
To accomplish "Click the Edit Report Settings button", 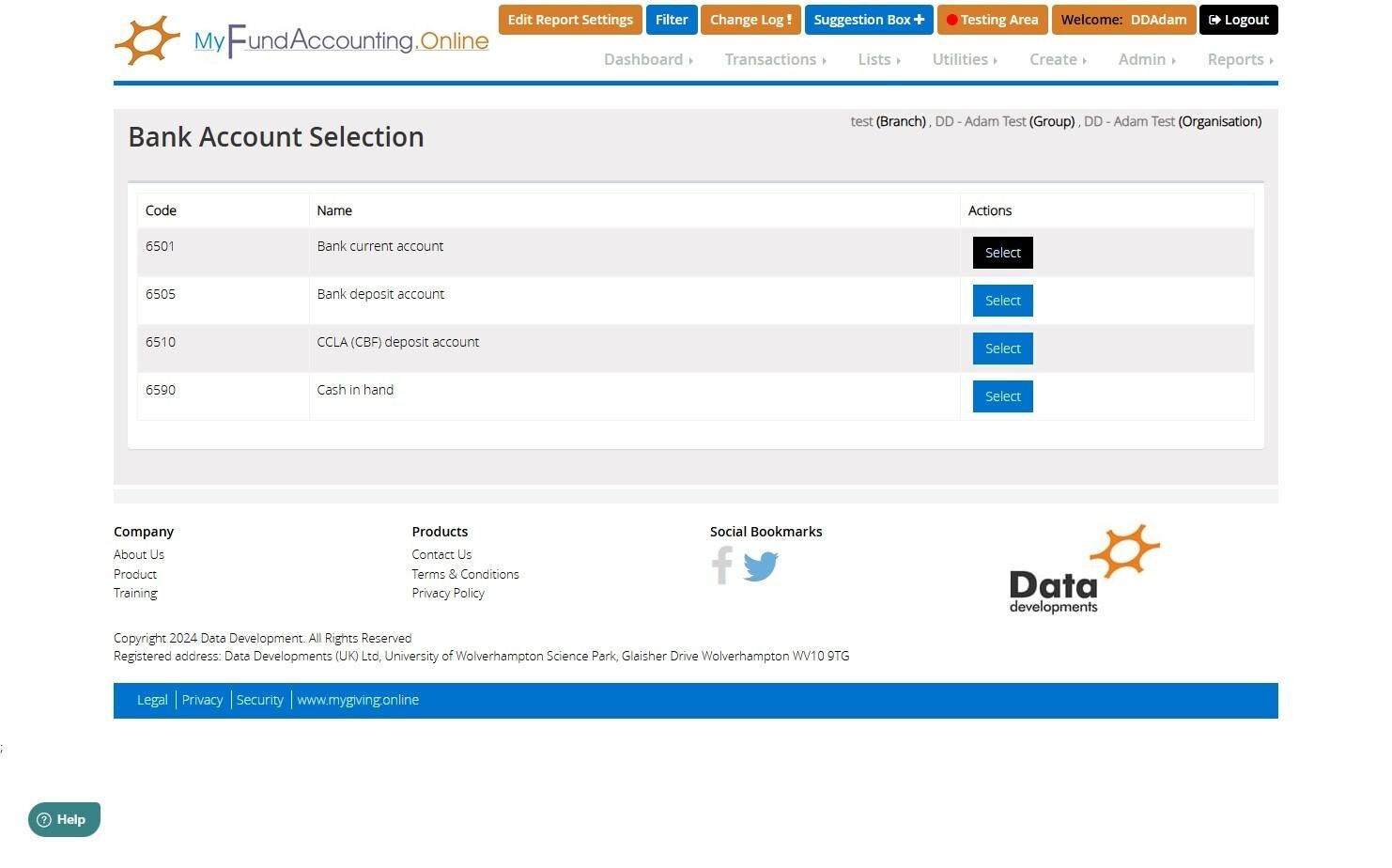I will (570, 20).
